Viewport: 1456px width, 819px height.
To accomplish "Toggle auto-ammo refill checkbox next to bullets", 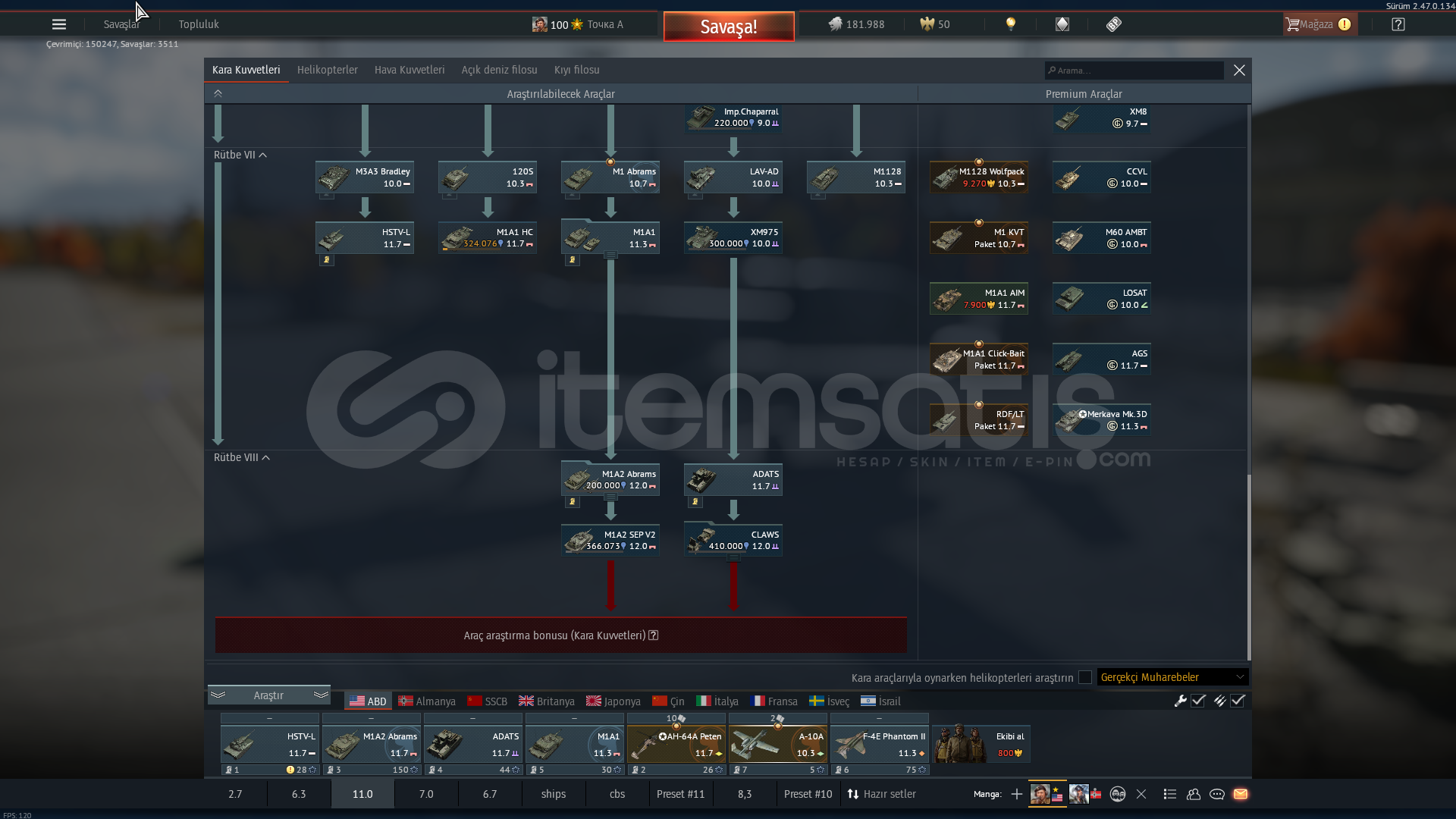I will [1238, 701].
